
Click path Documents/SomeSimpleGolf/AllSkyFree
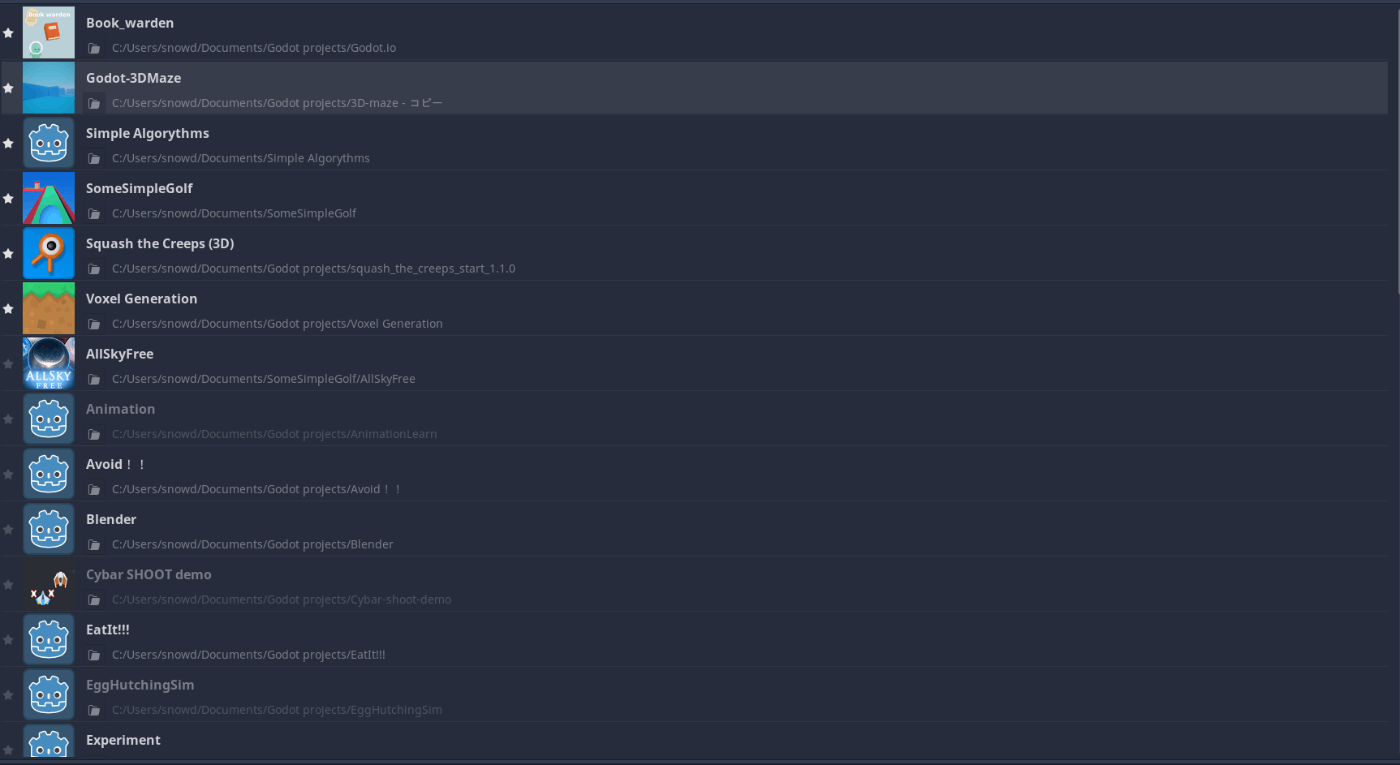click(264, 379)
